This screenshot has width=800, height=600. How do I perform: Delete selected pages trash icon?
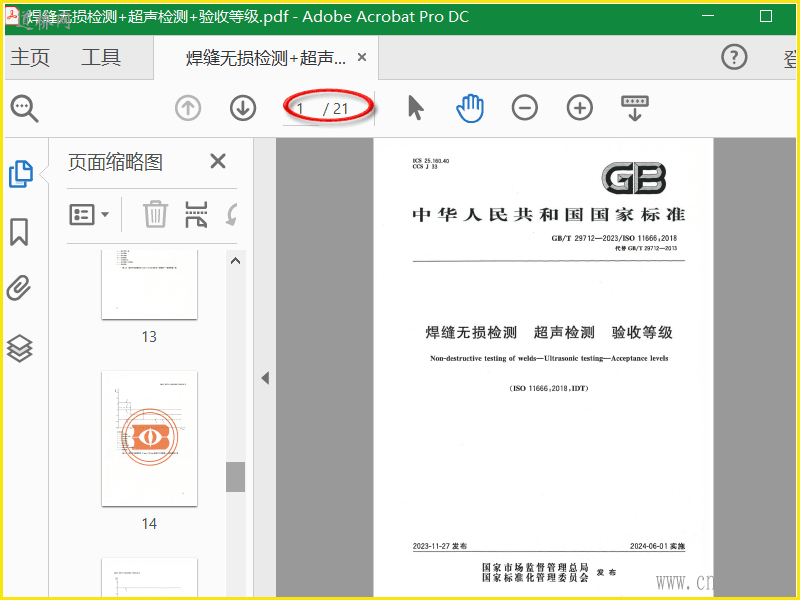(x=155, y=214)
